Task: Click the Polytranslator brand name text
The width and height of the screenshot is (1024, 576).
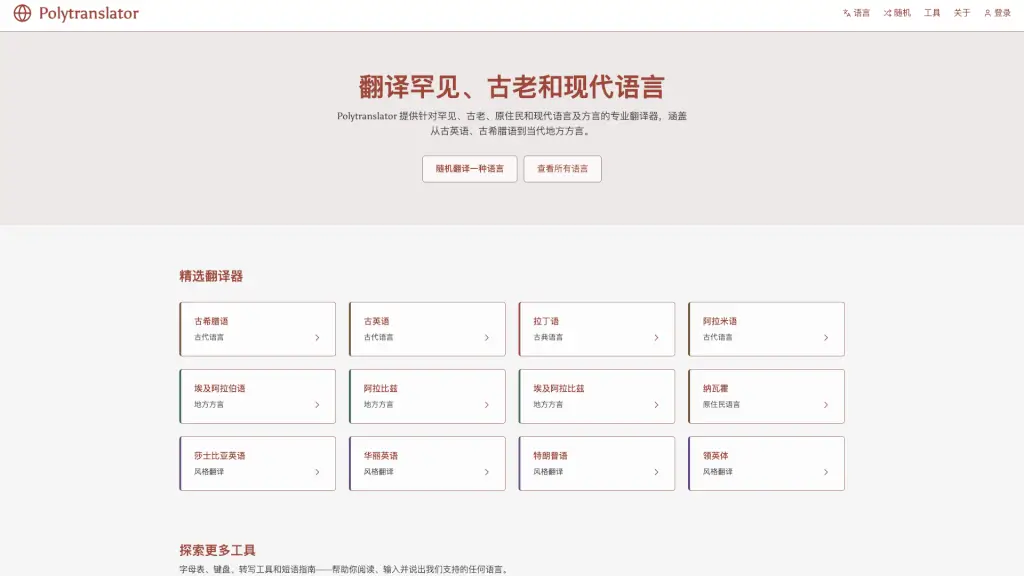Action: 89,14
